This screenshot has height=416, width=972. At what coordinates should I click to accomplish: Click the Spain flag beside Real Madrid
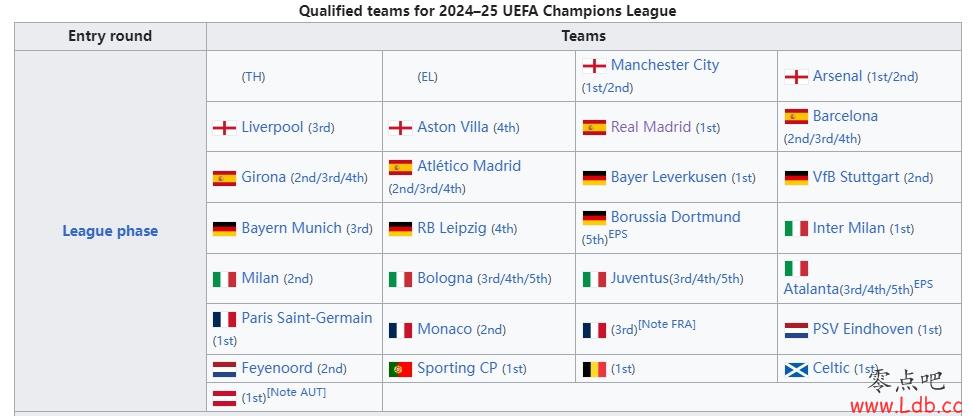tap(594, 128)
